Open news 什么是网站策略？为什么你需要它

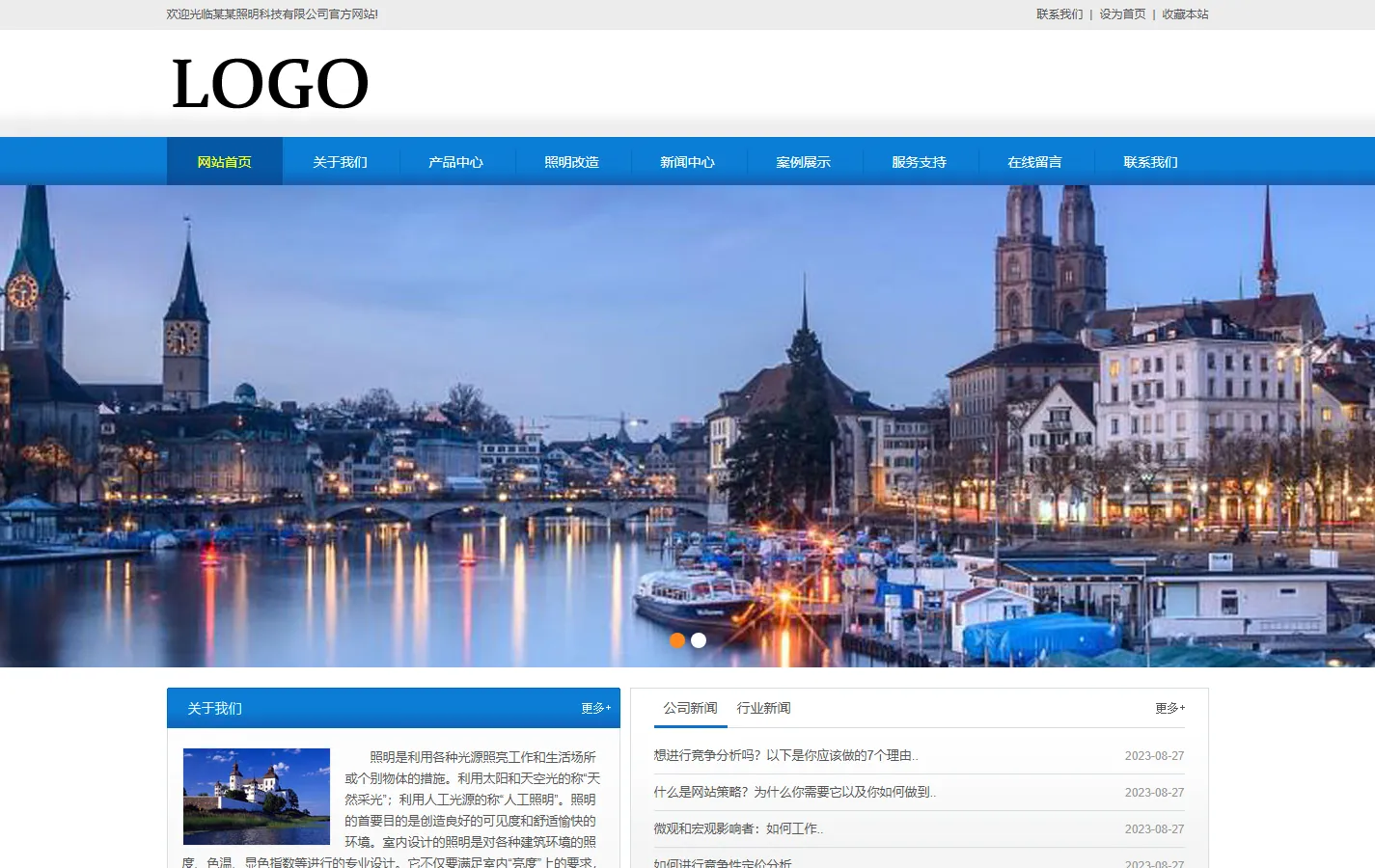click(794, 793)
